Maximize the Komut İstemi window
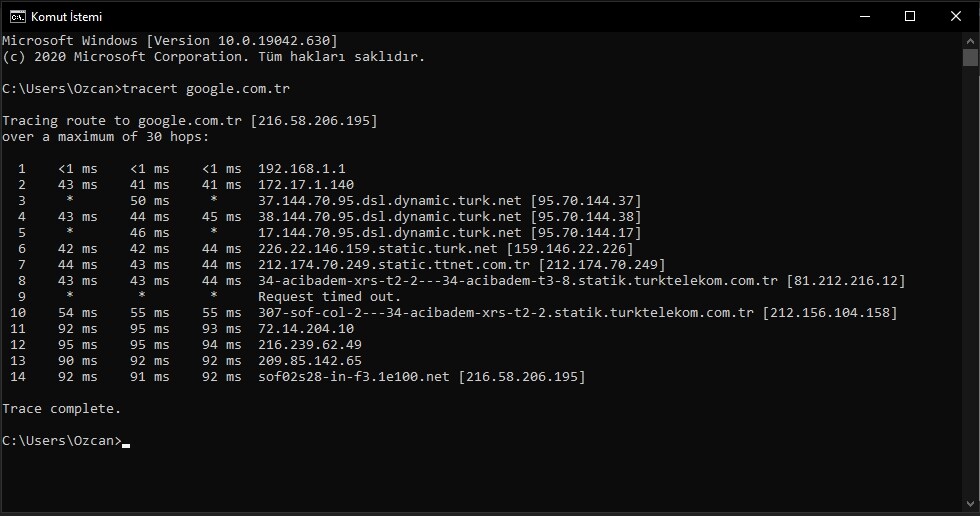The image size is (980, 516). [910, 16]
